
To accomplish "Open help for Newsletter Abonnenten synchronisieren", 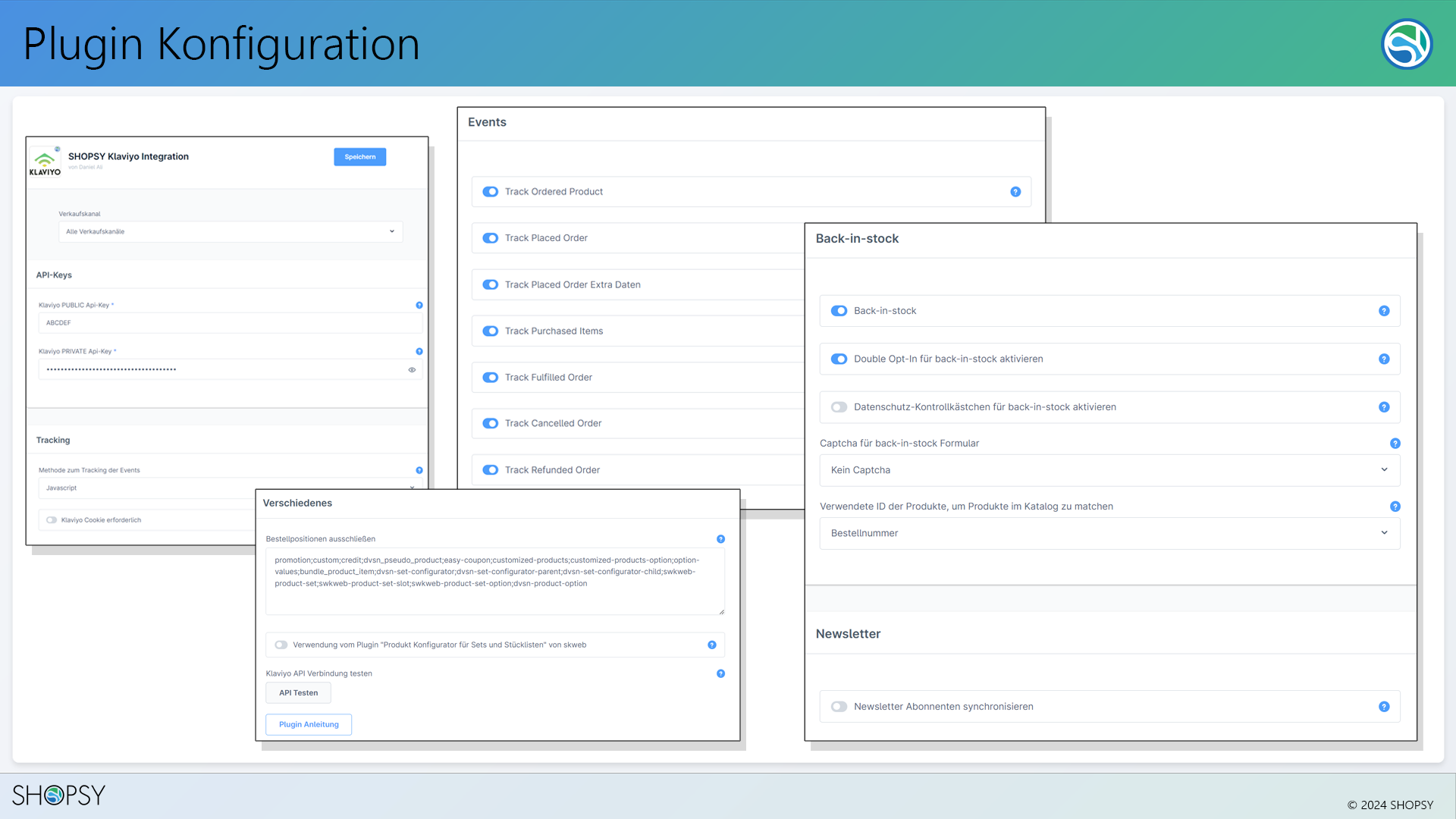I will pos(1384,707).
